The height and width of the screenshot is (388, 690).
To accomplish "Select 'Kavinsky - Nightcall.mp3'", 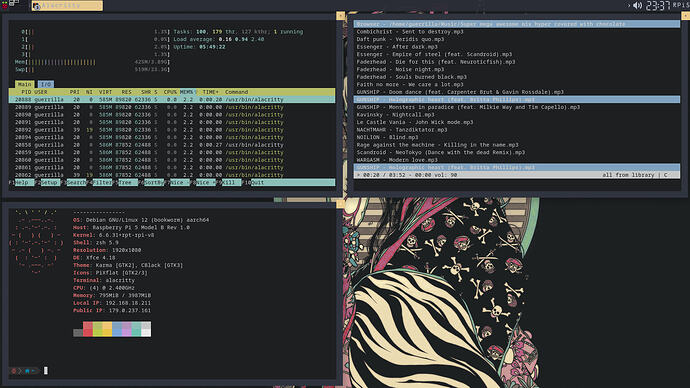I will [395, 114].
